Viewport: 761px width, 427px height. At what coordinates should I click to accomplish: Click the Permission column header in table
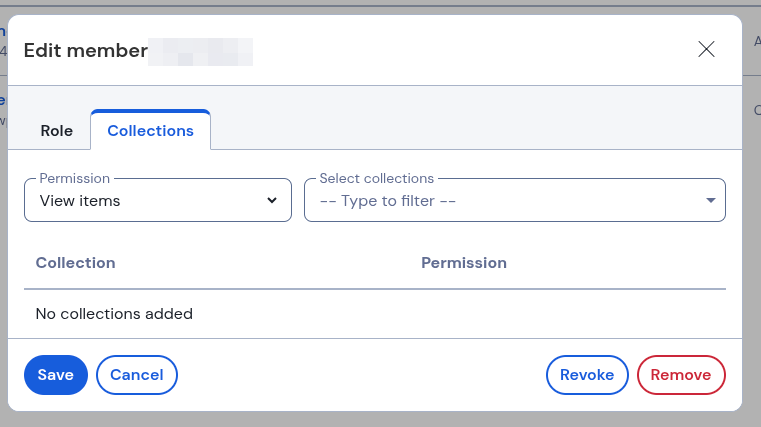point(463,263)
